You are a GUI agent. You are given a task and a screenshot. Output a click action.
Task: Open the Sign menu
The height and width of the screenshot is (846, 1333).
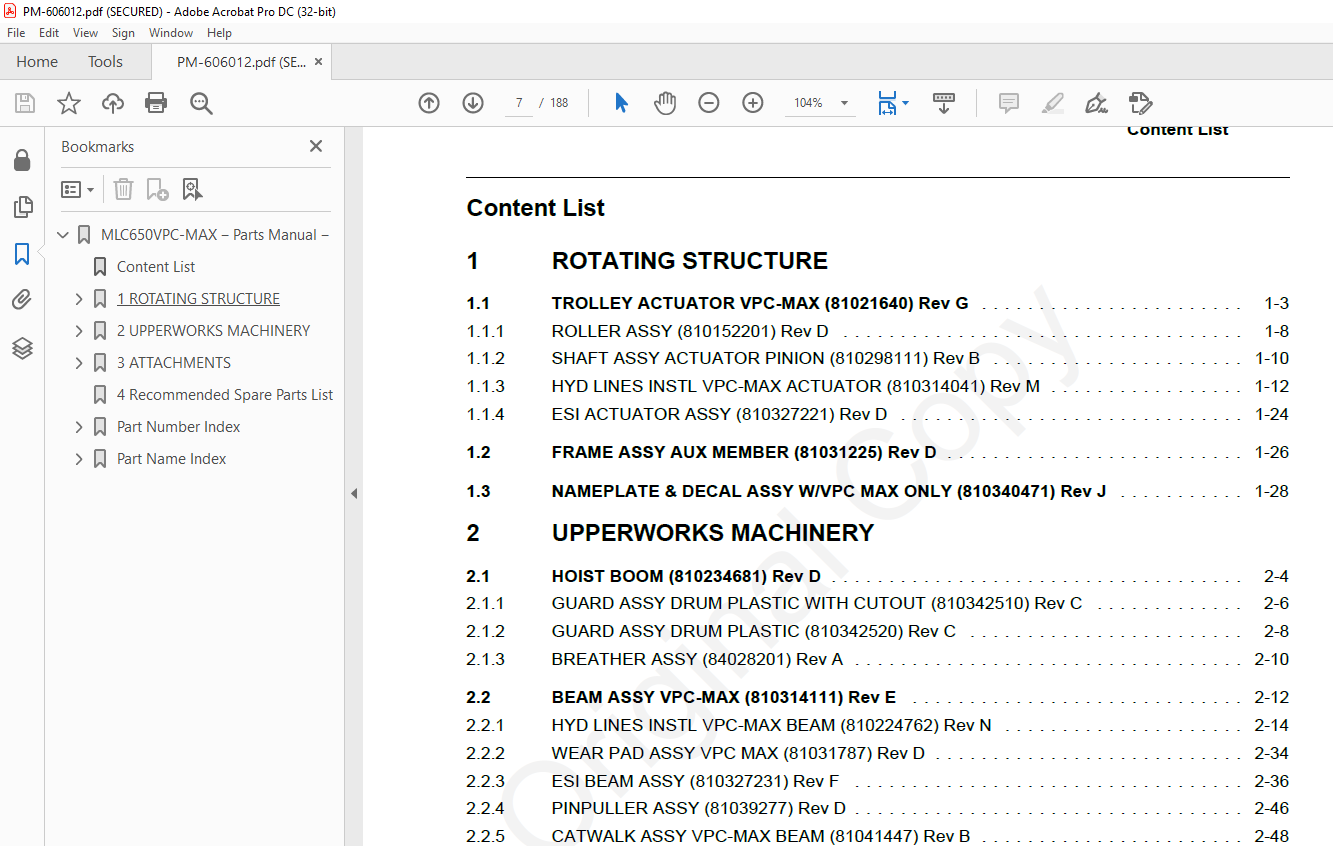click(x=123, y=33)
